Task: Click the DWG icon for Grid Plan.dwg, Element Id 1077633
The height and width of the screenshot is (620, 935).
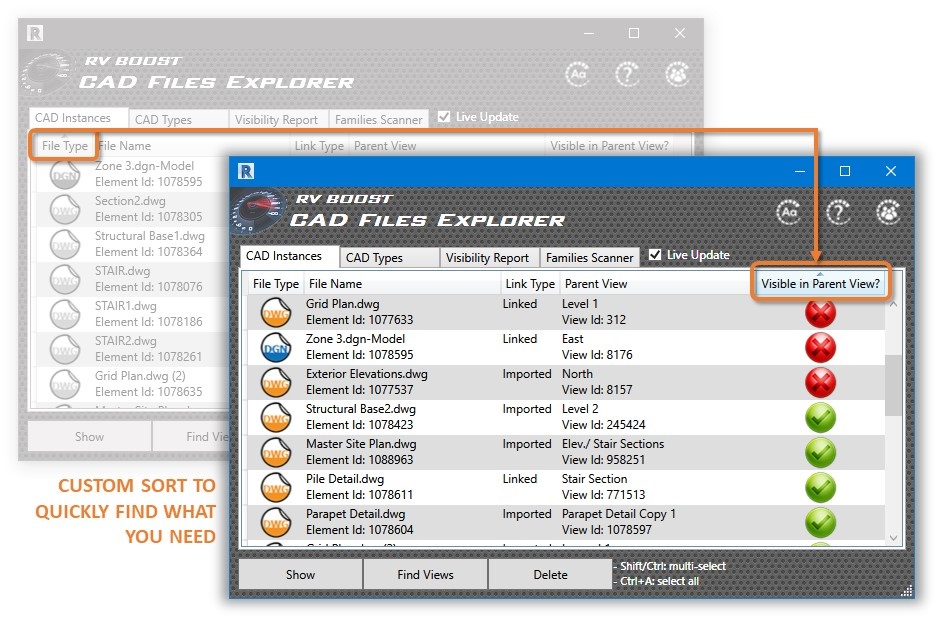Action: click(x=276, y=312)
